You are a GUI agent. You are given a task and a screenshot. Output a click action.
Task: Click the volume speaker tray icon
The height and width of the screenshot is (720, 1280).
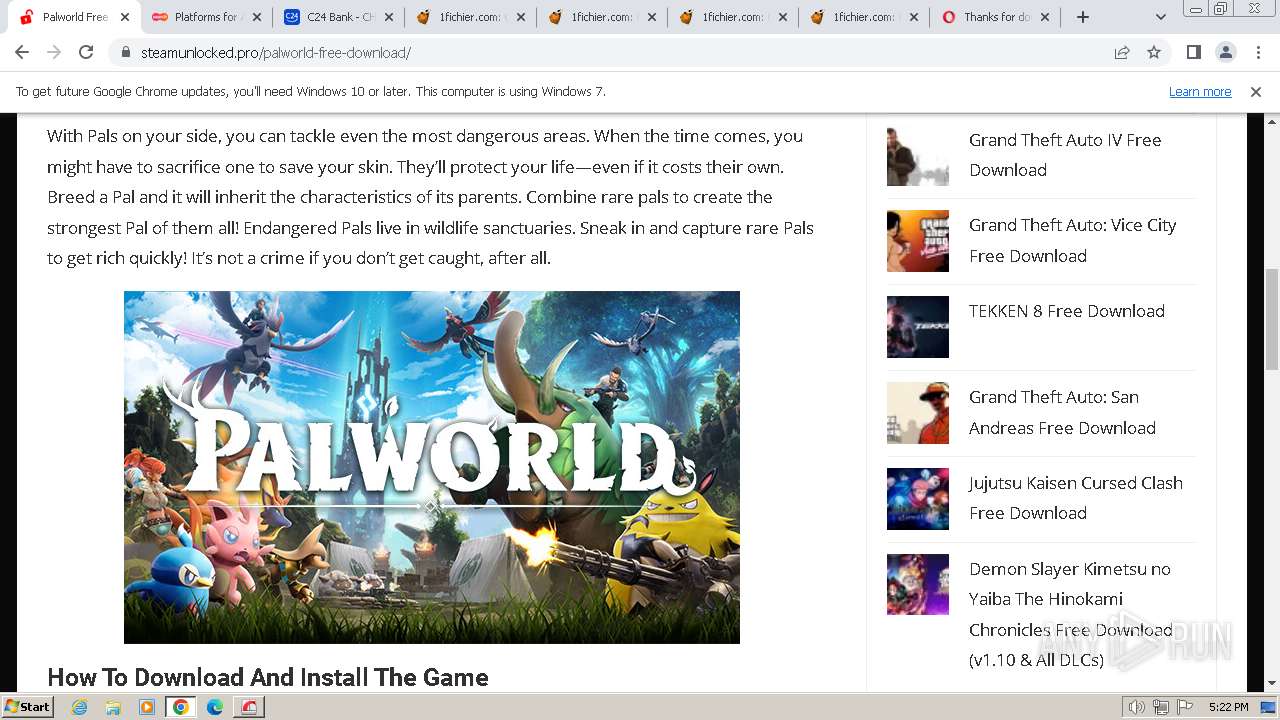tap(1137, 707)
